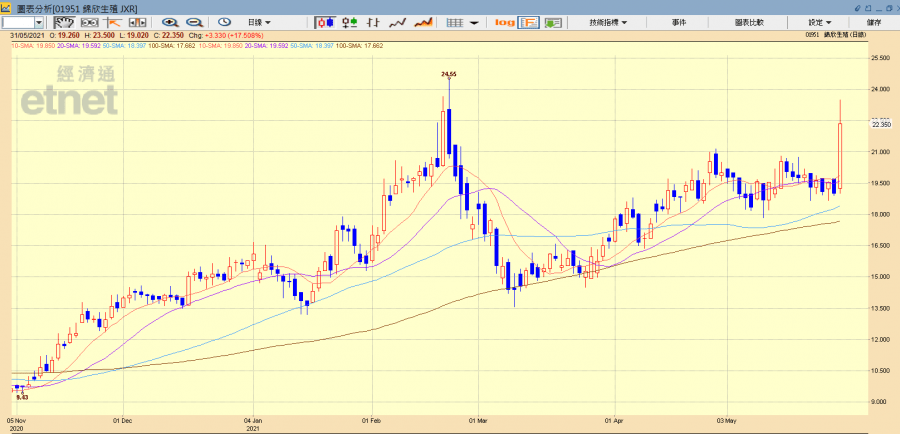Switch to area chart type

[423, 22]
